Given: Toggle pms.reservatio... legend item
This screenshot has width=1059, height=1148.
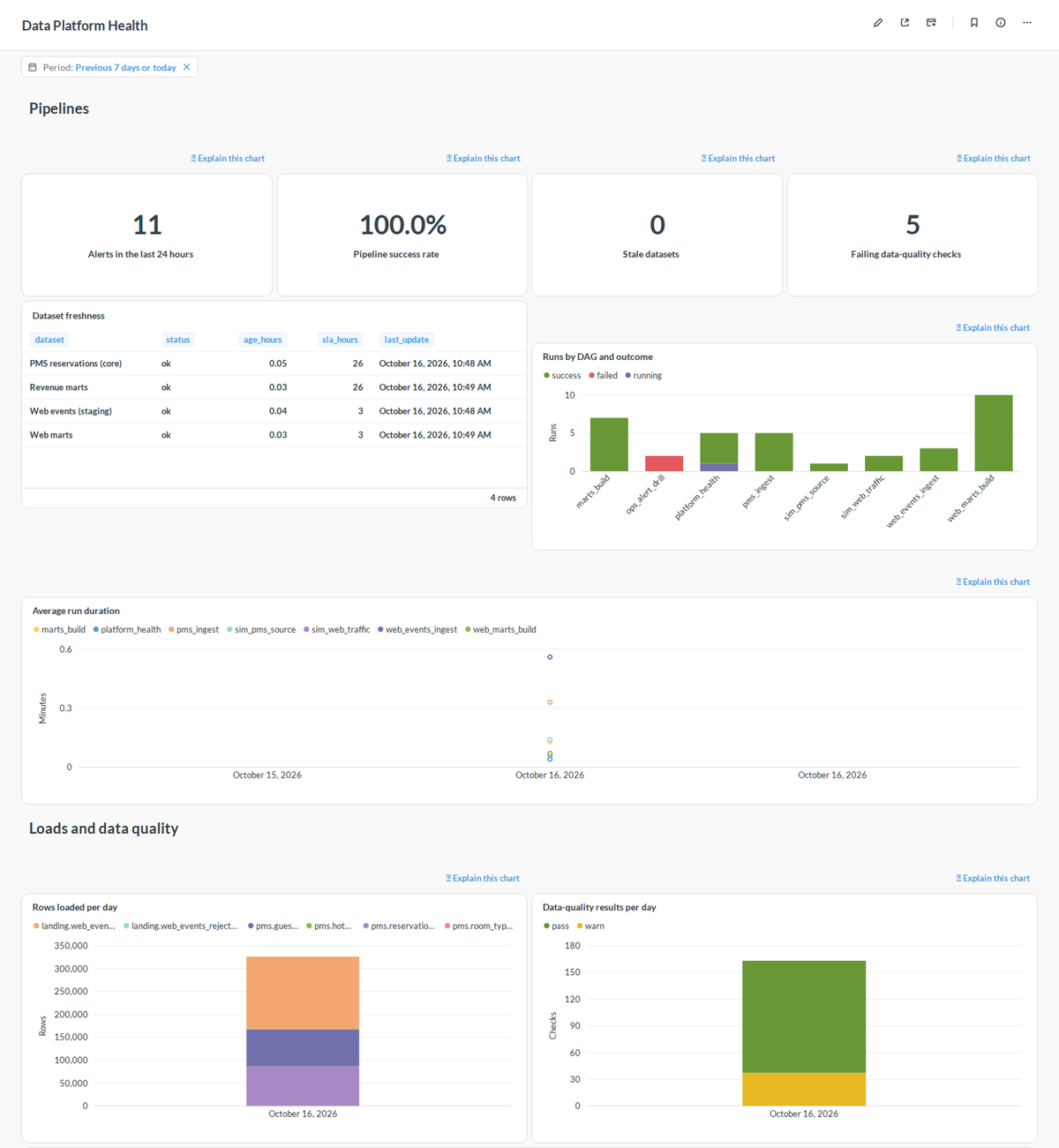Looking at the screenshot, I should [x=399, y=927].
